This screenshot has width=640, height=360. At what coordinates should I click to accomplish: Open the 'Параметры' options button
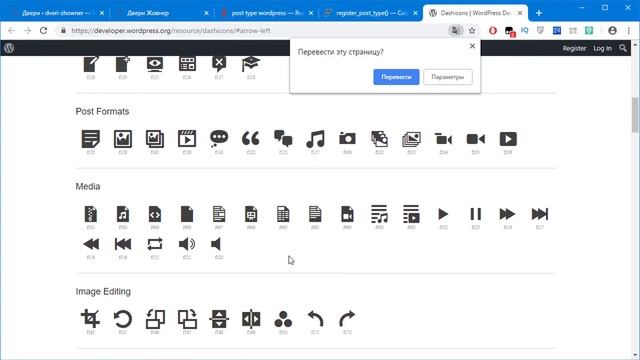pyautogui.click(x=448, y=77)
